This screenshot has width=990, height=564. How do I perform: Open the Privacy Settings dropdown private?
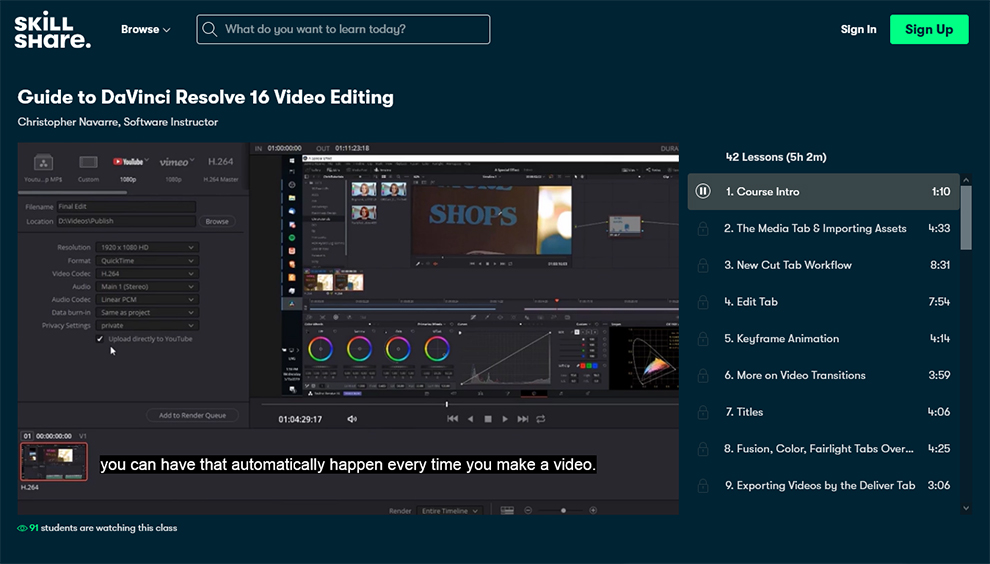coord(146,325)
